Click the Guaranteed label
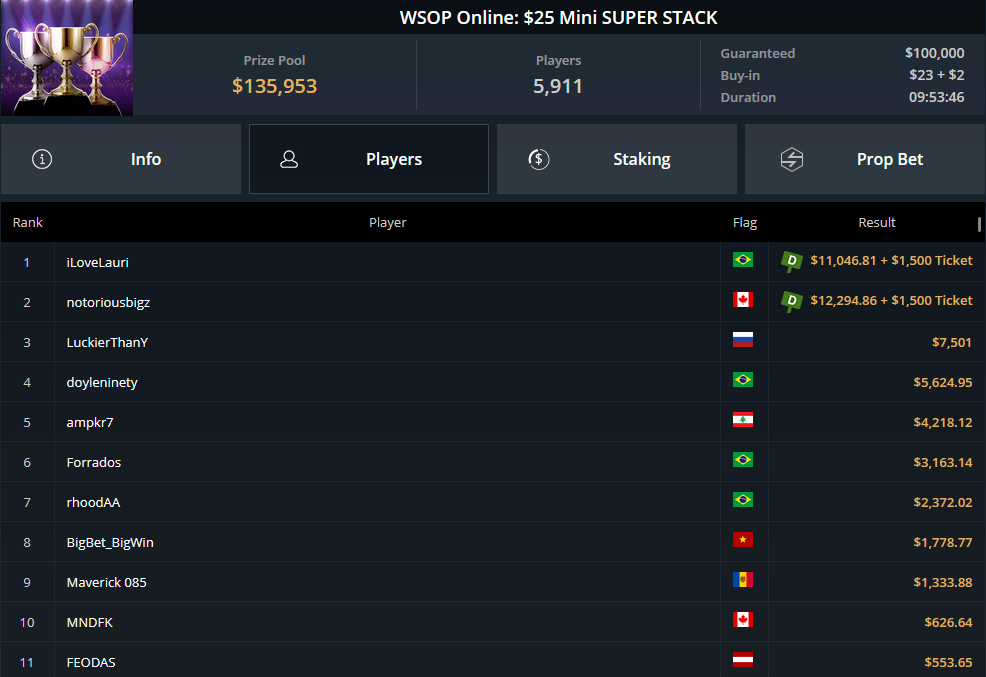Image resolution: width=986 pixels, height=677 pixels. 758,53
